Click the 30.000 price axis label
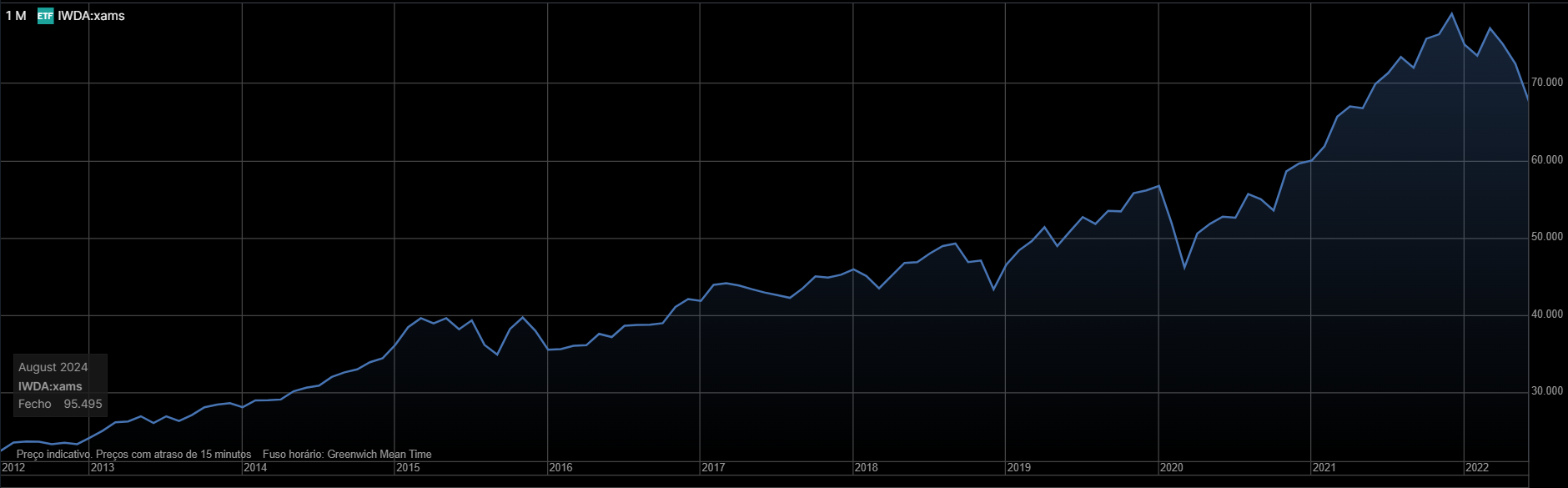 point(1547,391)
